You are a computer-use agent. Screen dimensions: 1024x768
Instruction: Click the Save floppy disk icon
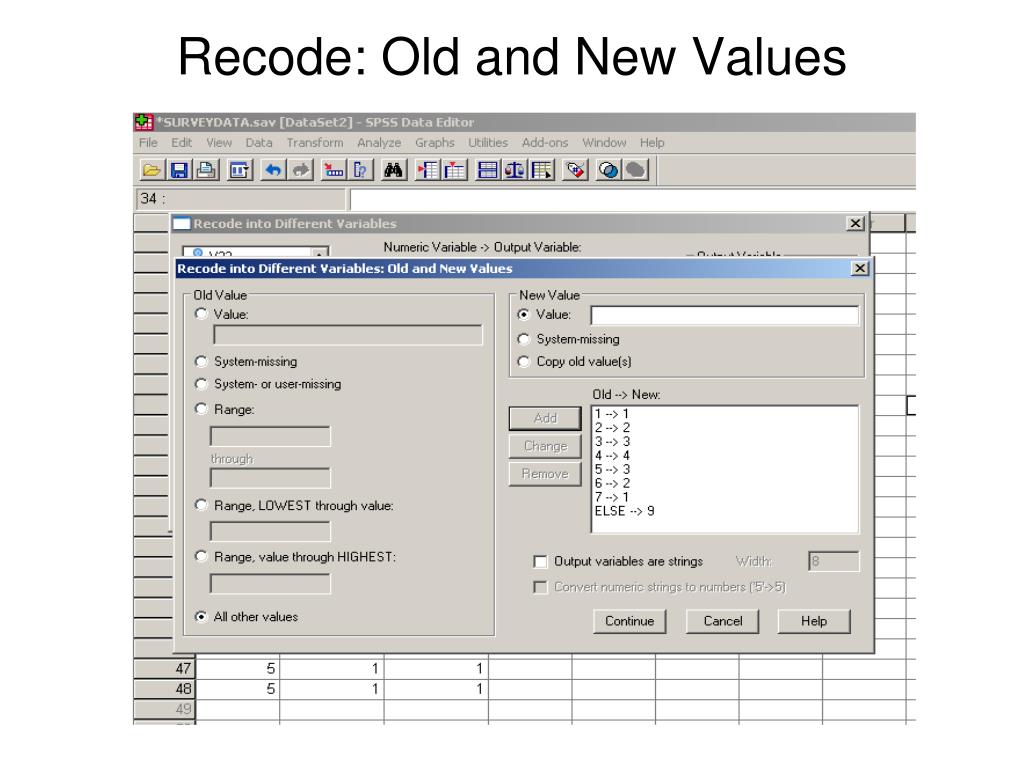click(178, 170)
